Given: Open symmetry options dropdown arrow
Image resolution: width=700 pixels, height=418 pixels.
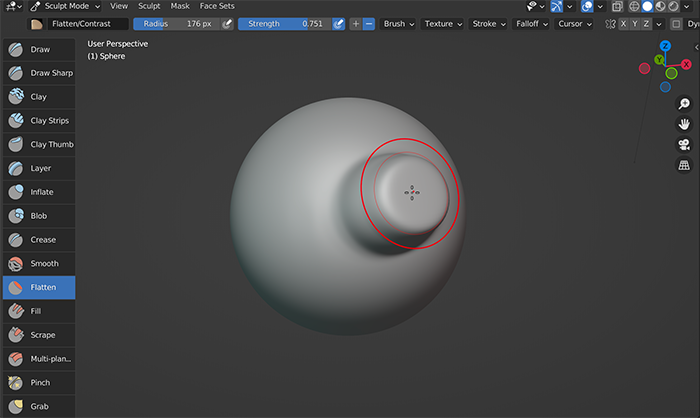Looking at the screenshot, I should coord(658,25).
